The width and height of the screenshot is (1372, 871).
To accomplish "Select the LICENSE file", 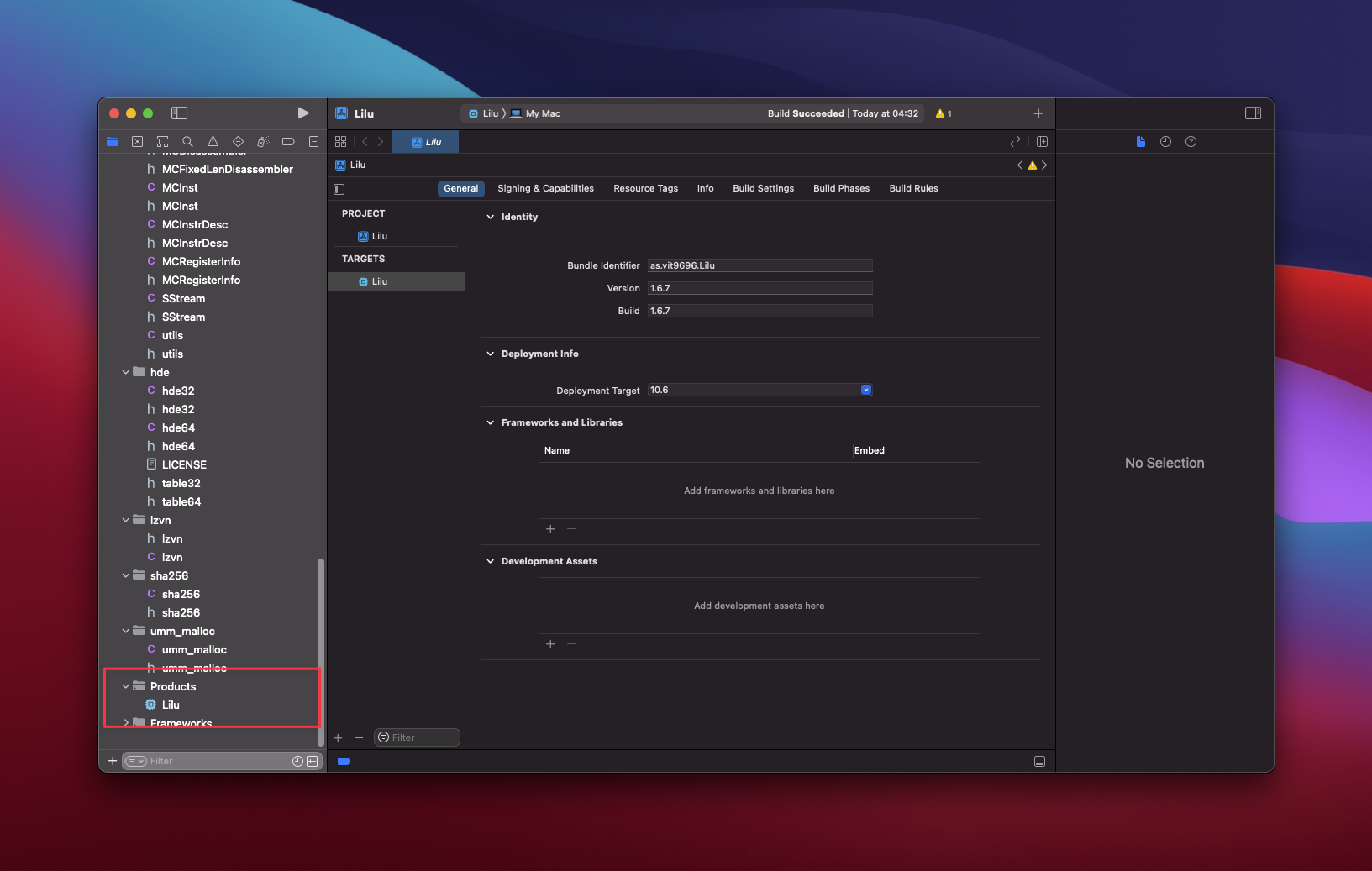I will pyautogui.click(x=184, y=464).
